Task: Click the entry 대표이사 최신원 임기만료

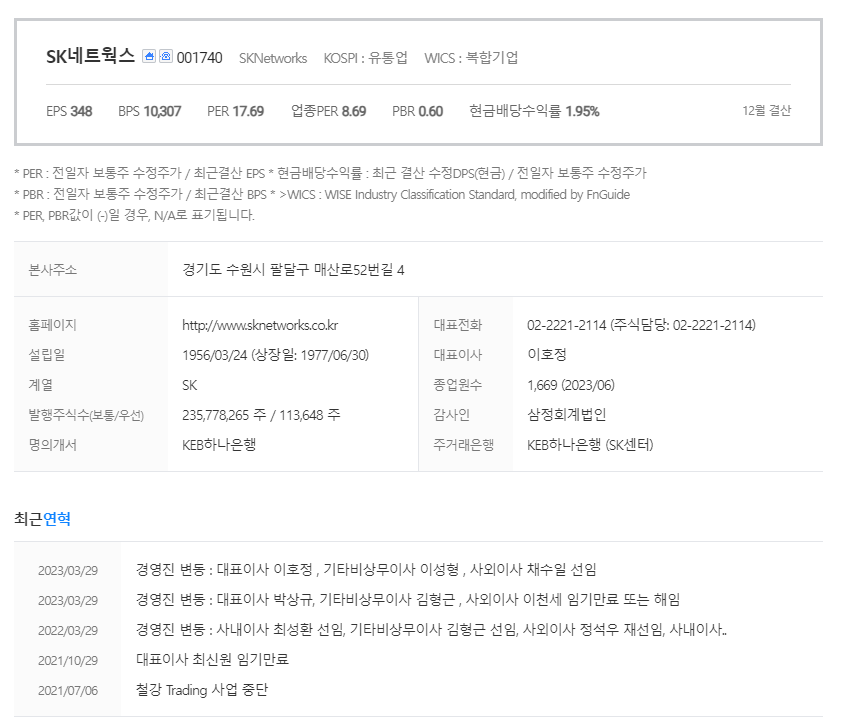Action: pyautogui.click(x=212, y=659)
